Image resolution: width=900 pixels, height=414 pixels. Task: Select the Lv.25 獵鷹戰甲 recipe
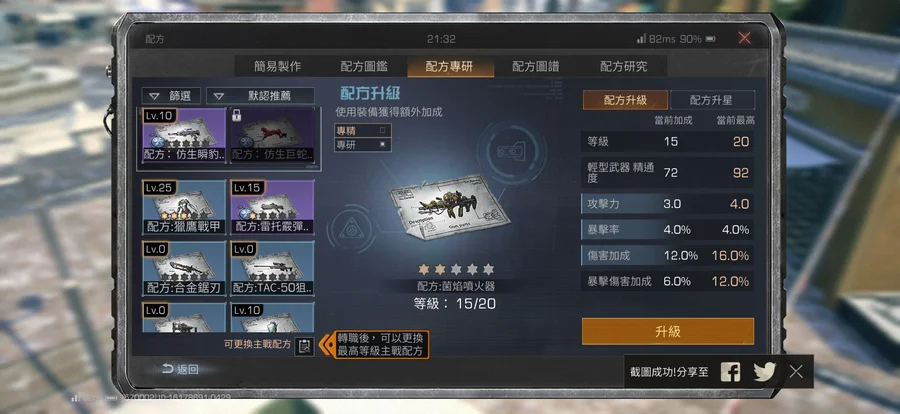click(x=184, y=207)
